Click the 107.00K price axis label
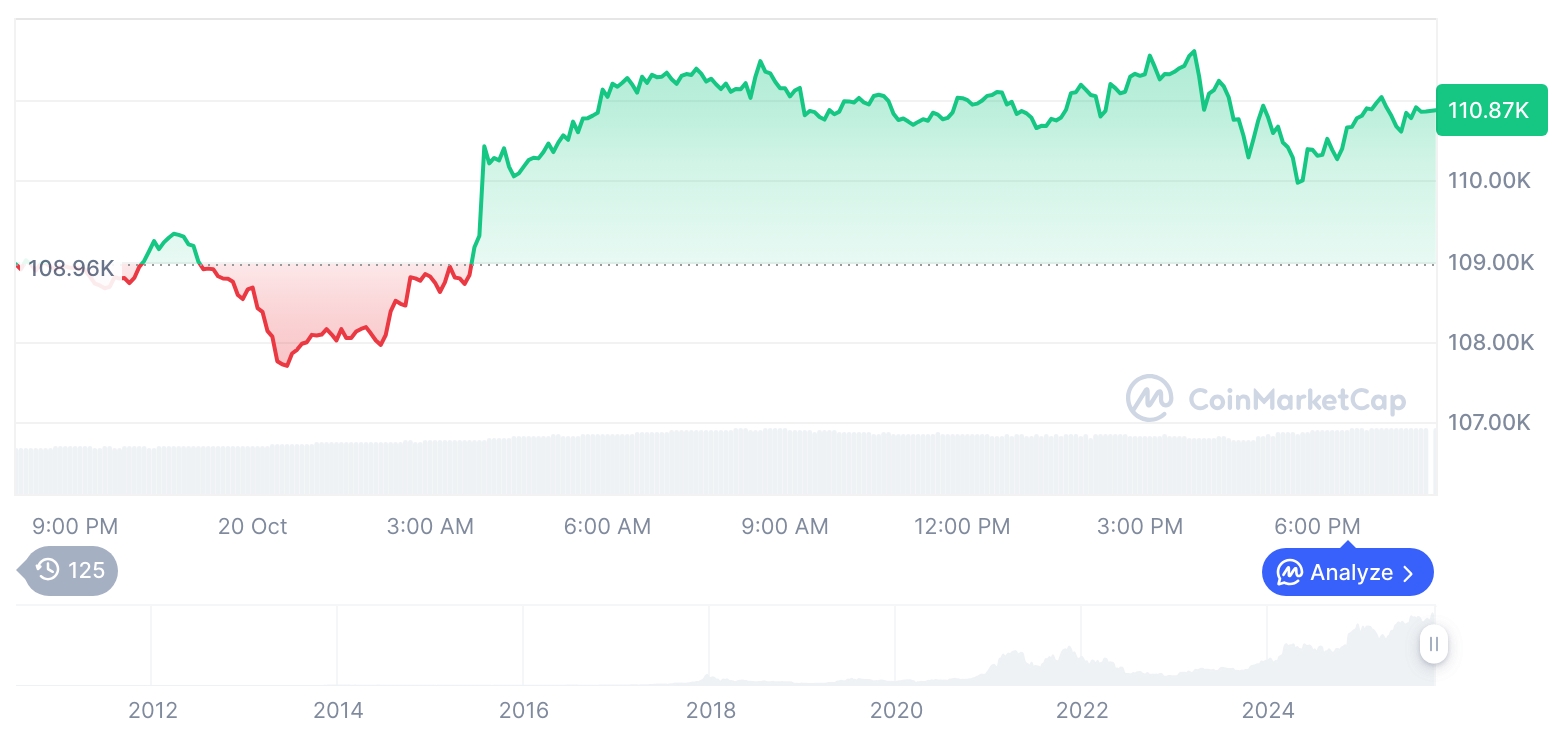This screenshot has width=1566, height=732. [1490, 423]
